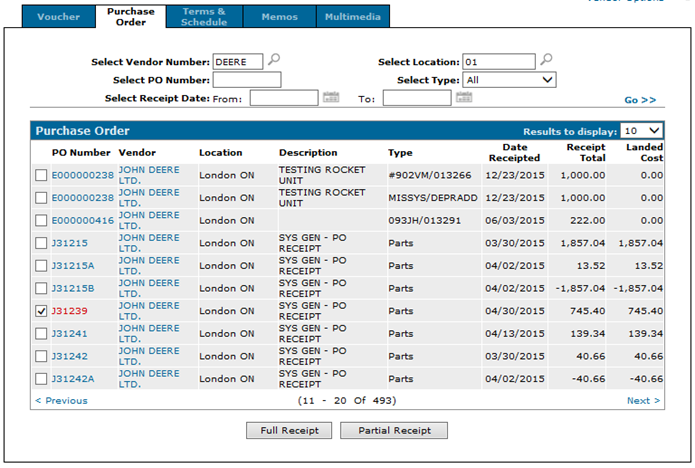Focus the Select PO Number field
Viewport: 695px width, 468px height.
[x=247, y=80]
